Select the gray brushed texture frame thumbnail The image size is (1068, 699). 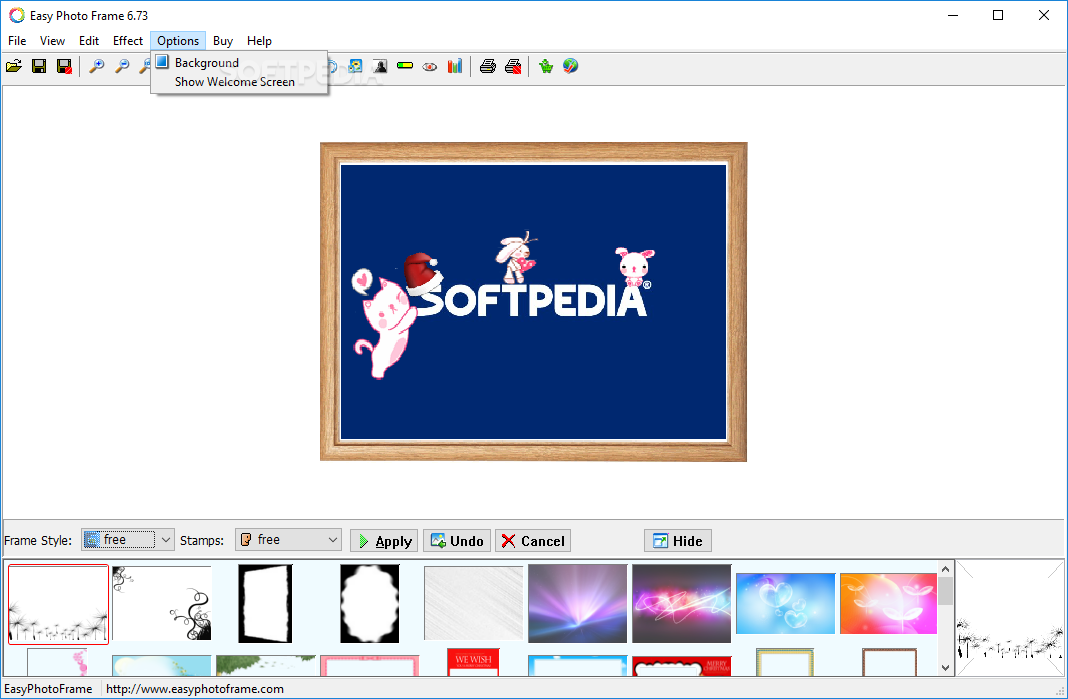(x=473, y=604)
